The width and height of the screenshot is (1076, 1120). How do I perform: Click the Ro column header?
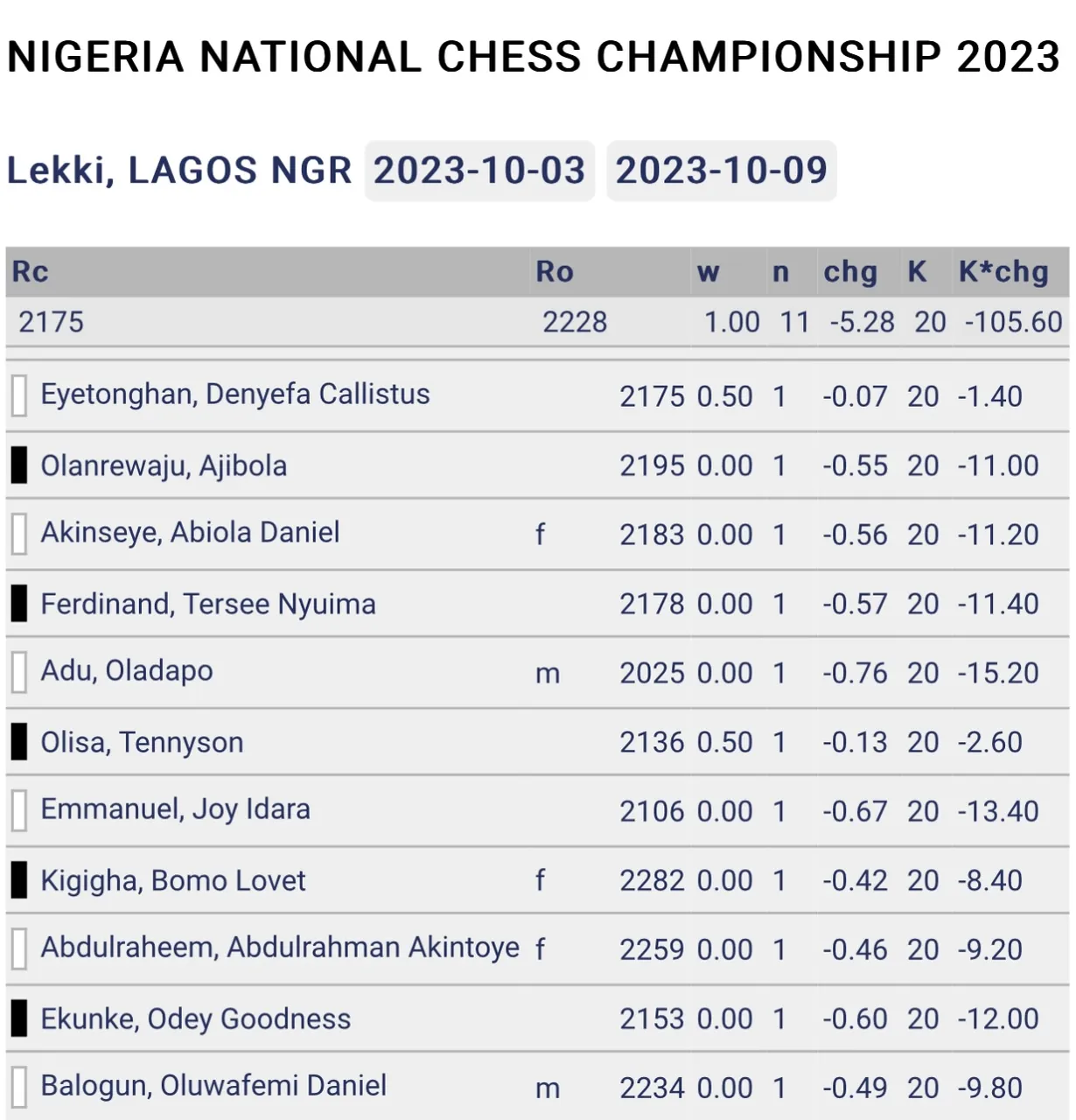point(555,272)
